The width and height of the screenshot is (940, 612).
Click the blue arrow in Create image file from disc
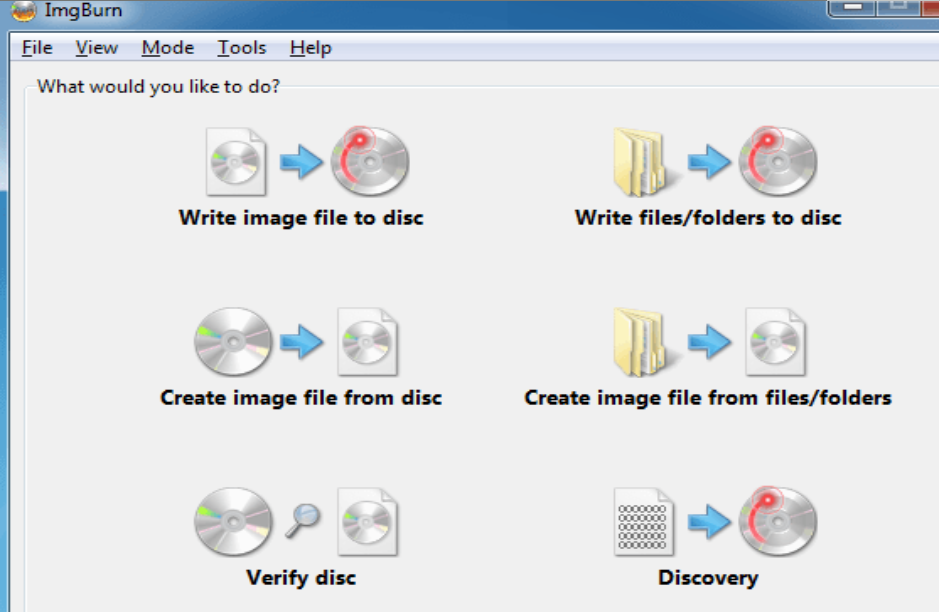point(302,342)
